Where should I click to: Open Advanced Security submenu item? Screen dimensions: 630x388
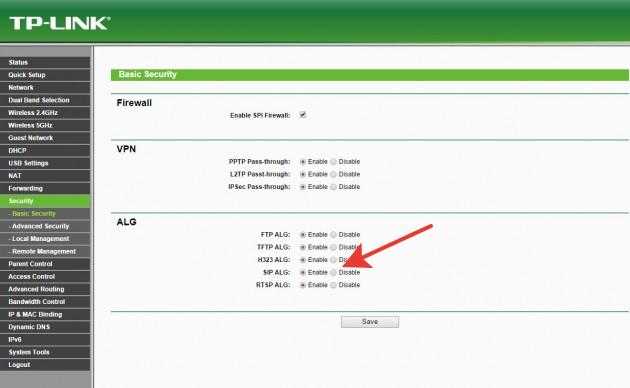[x=45, y=226]
